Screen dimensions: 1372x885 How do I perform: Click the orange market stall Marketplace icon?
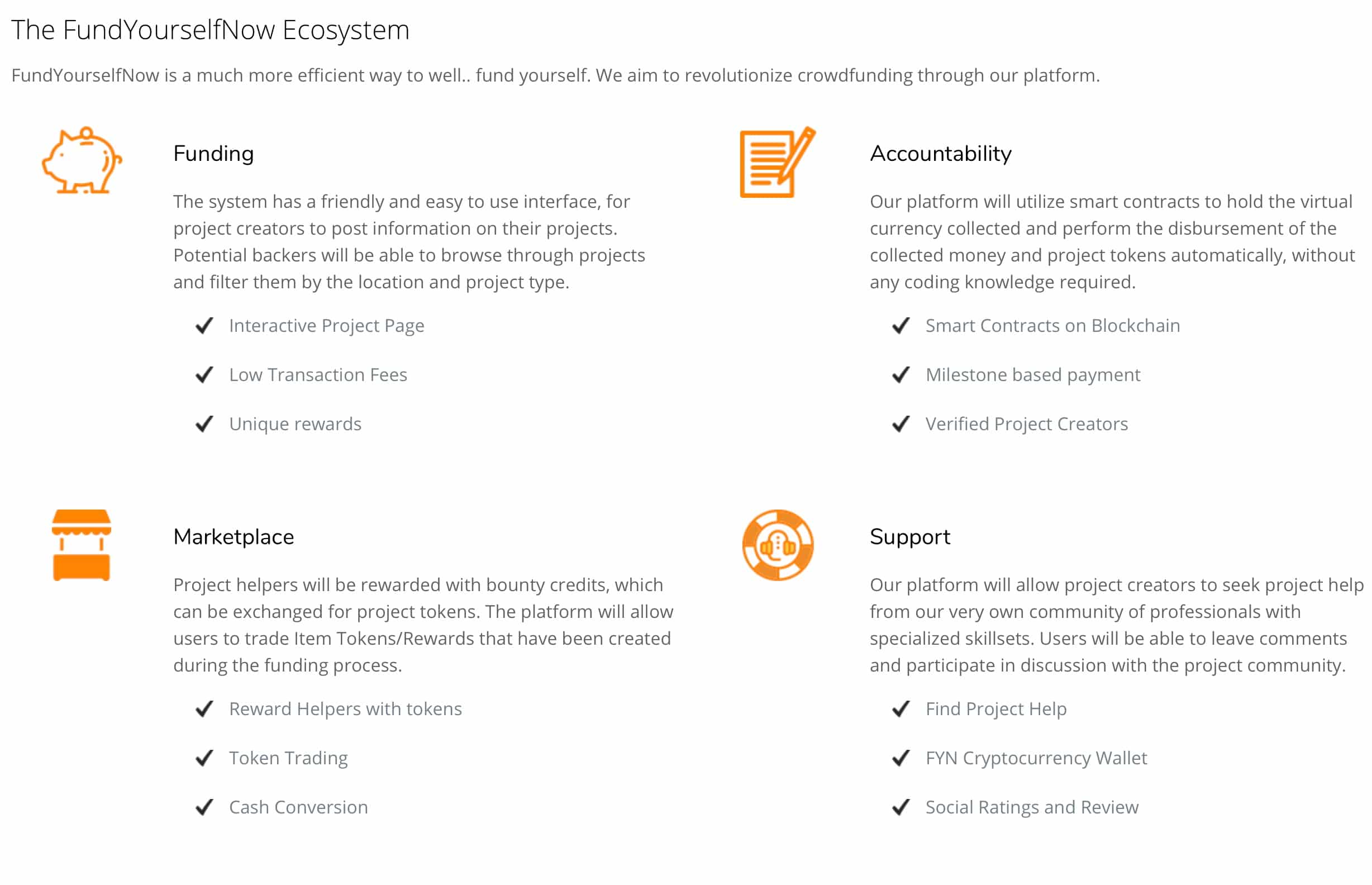point(82,545)
